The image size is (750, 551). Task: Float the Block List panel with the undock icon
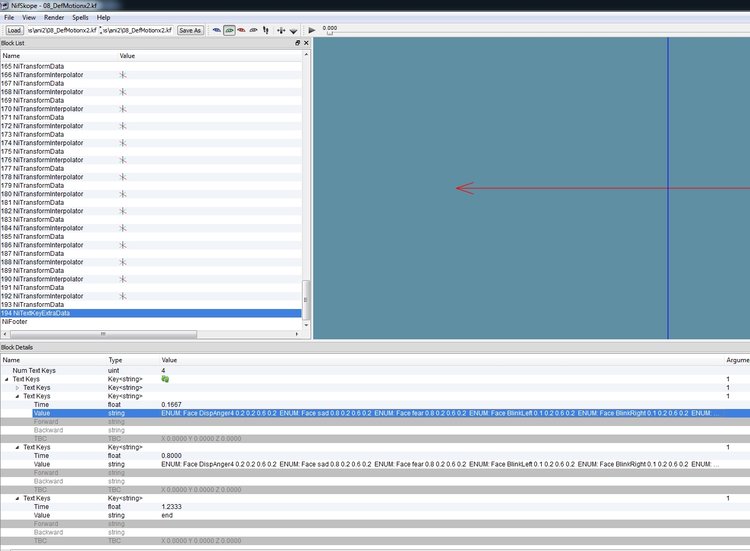pos(298,43)
